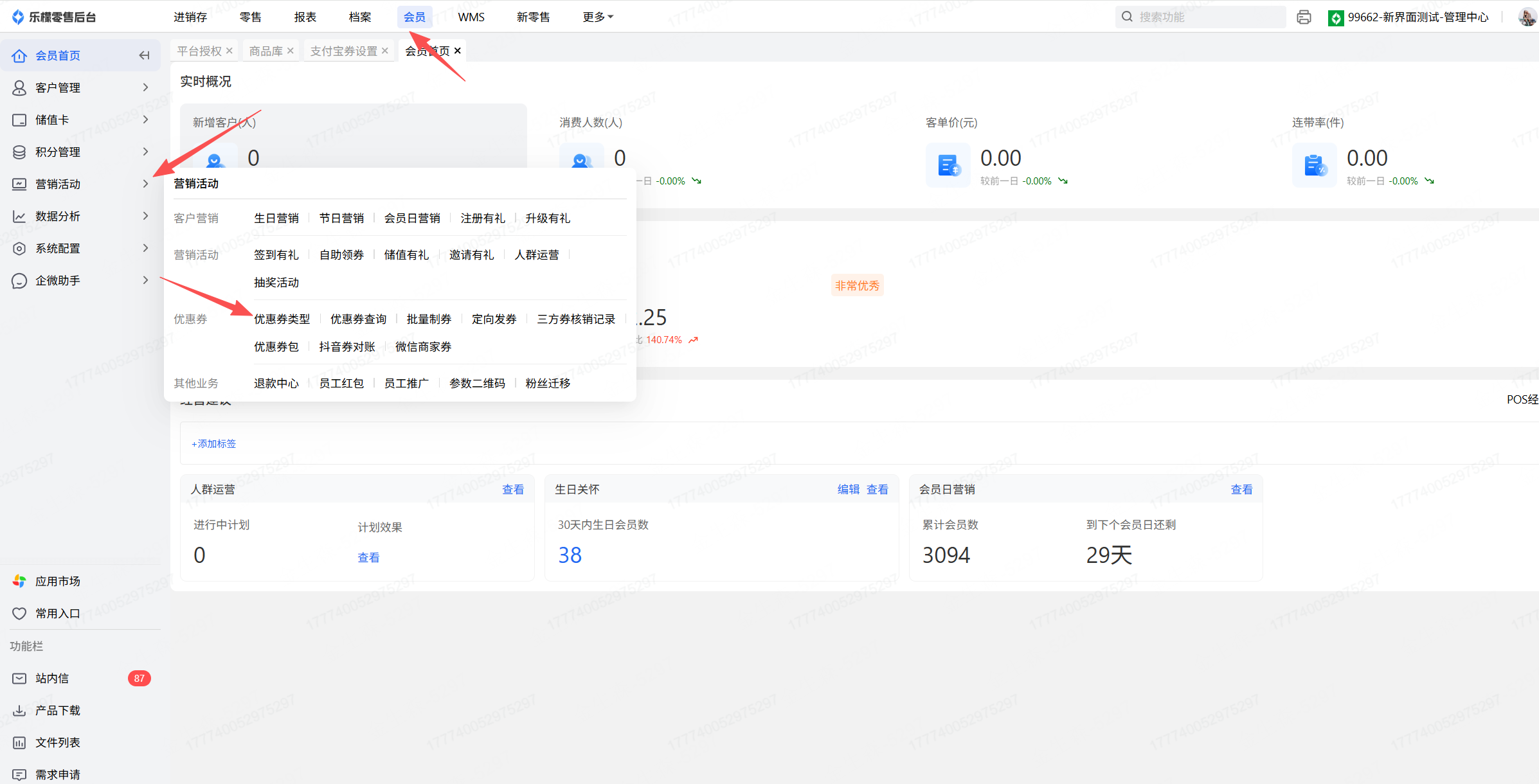Click the printer icon in top bar

pos(1304,17)
